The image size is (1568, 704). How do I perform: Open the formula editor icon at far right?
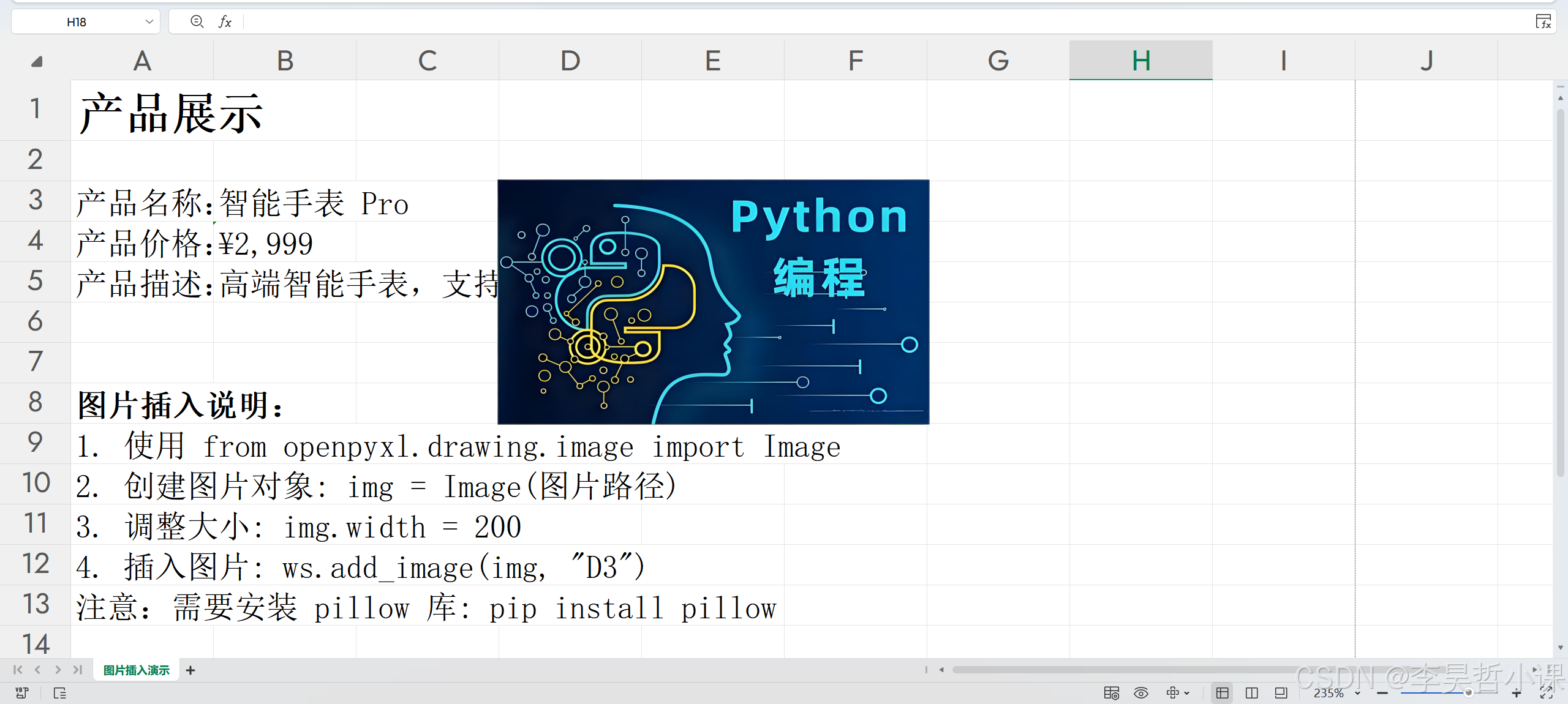coord(1543,22)
